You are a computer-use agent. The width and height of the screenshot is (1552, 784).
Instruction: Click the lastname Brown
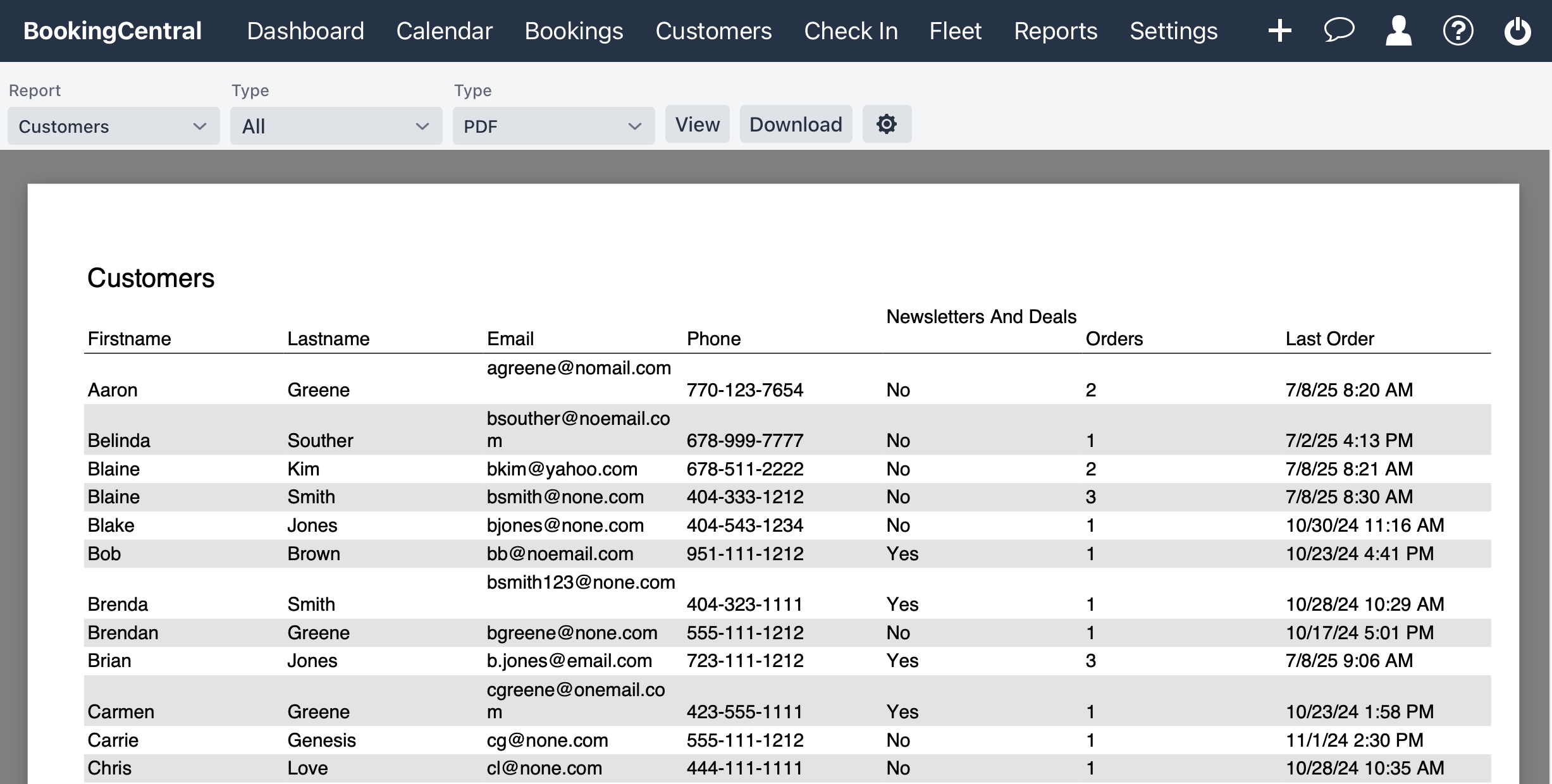click(314, 554)
